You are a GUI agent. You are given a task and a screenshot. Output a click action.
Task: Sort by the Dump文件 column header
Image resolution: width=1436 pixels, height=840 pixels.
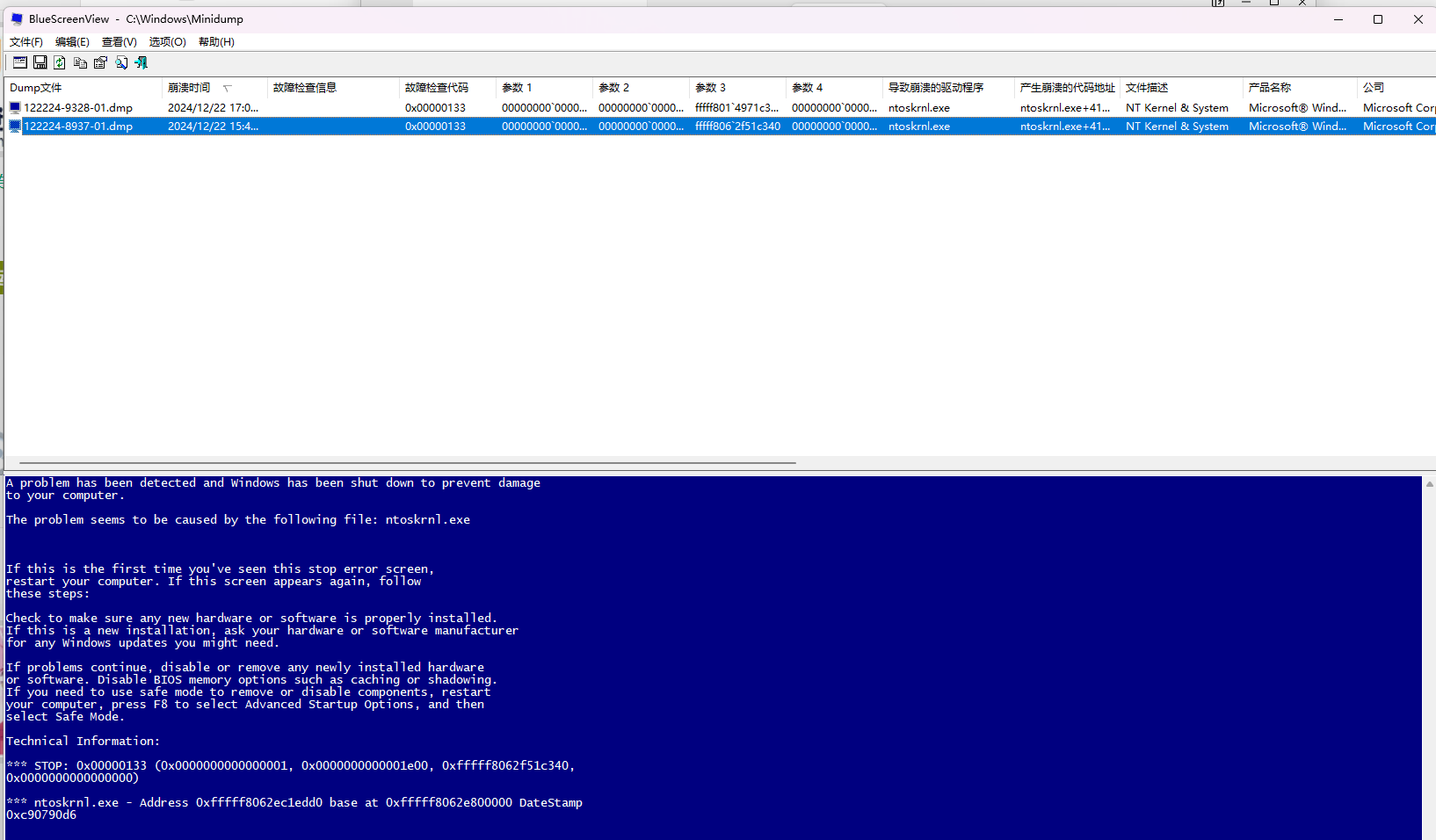pyautogui.click(x=35, y=87)
